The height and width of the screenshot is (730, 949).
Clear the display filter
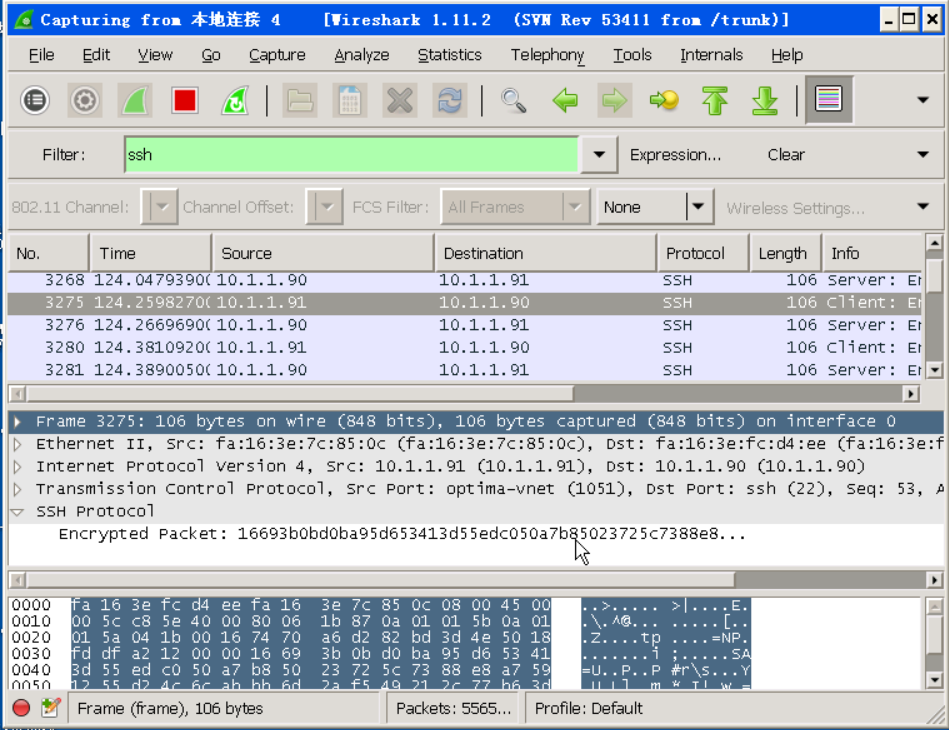coord(786,155)
